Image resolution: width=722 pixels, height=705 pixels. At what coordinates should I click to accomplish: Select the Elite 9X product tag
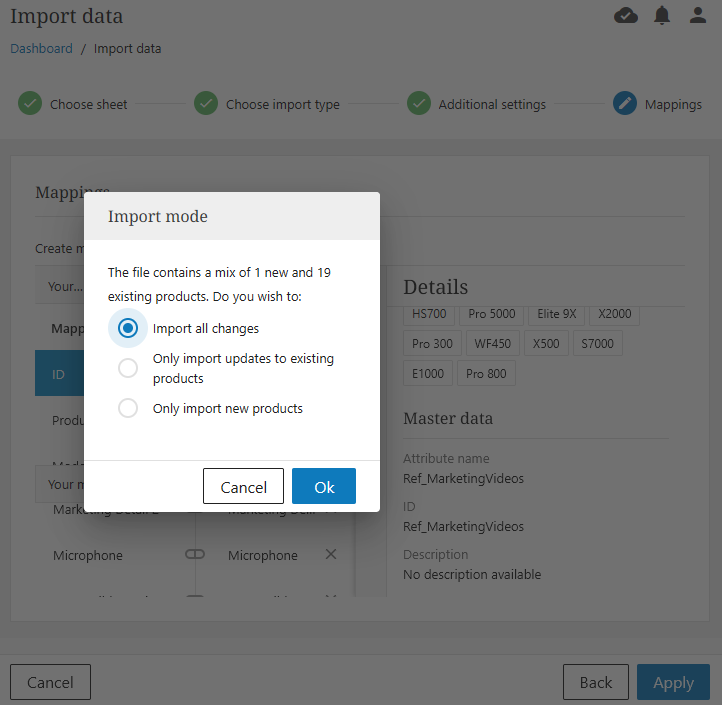coord(557,314)
